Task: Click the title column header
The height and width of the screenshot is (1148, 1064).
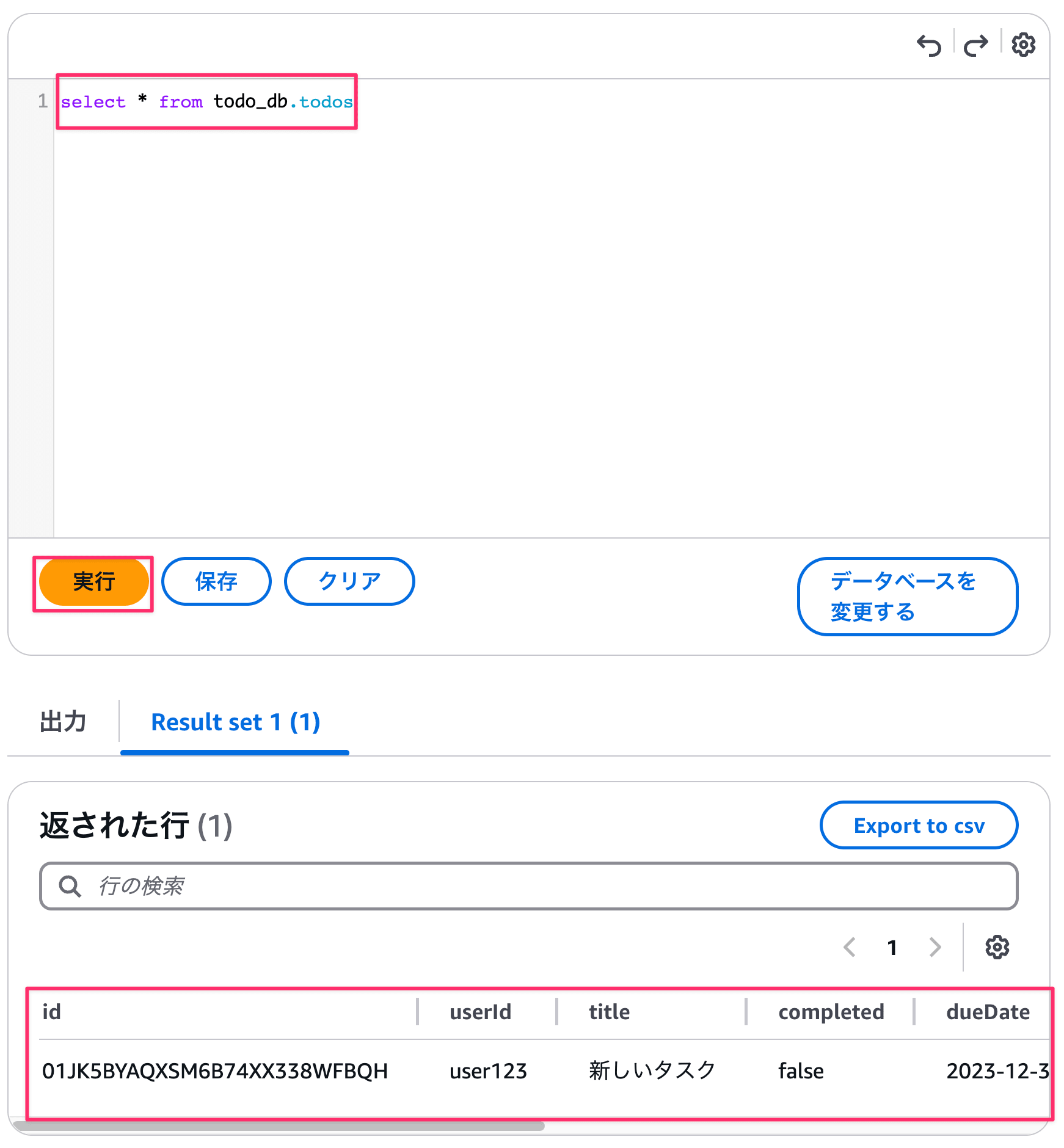Action: coord(609,1012)
